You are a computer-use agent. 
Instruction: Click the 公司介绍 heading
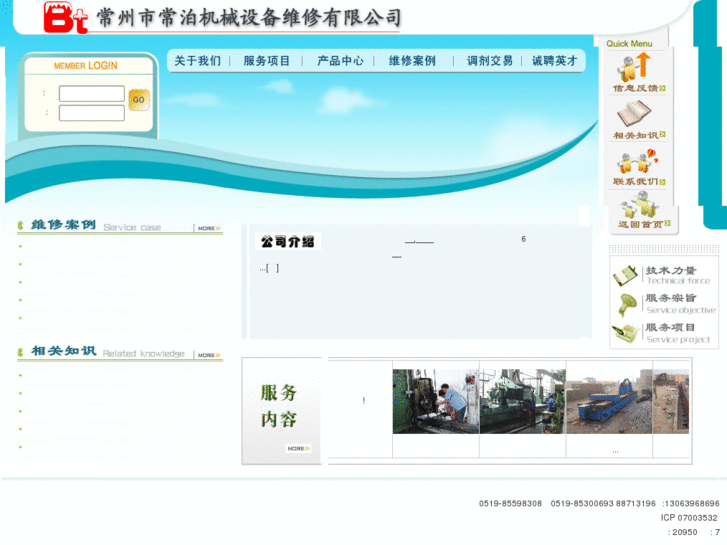pyautogui.click(x=287, y=242)
